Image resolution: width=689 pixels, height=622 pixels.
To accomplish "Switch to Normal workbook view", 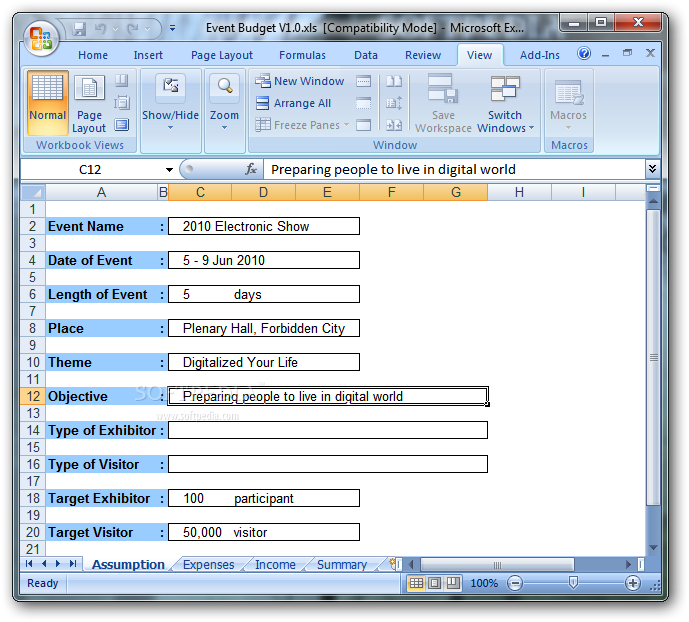I will 47,102.
